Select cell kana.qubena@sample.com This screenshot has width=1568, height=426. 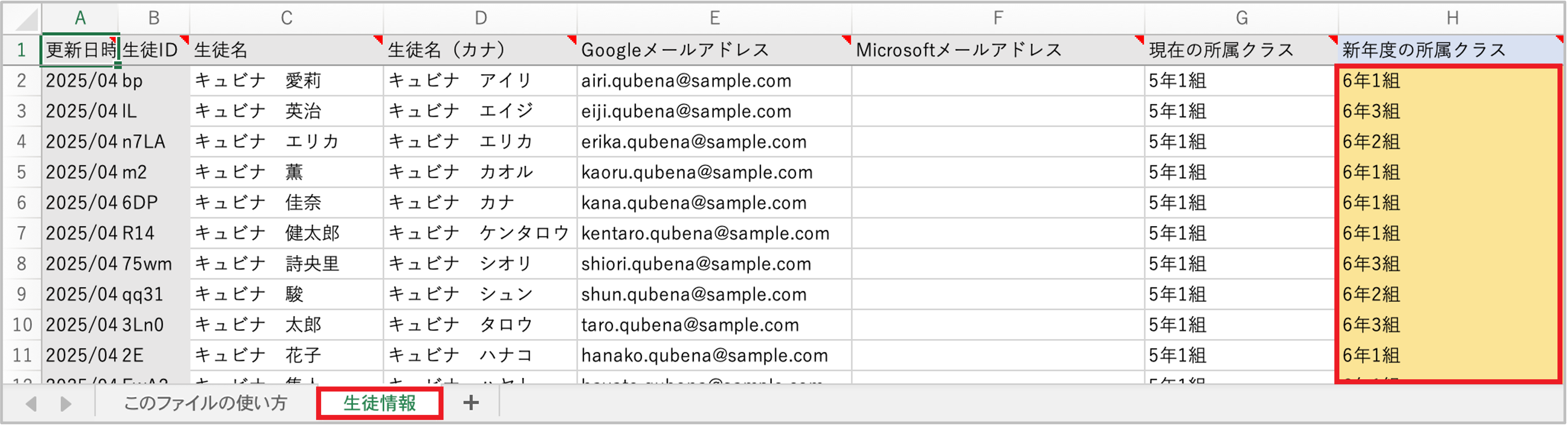[714, 202]
